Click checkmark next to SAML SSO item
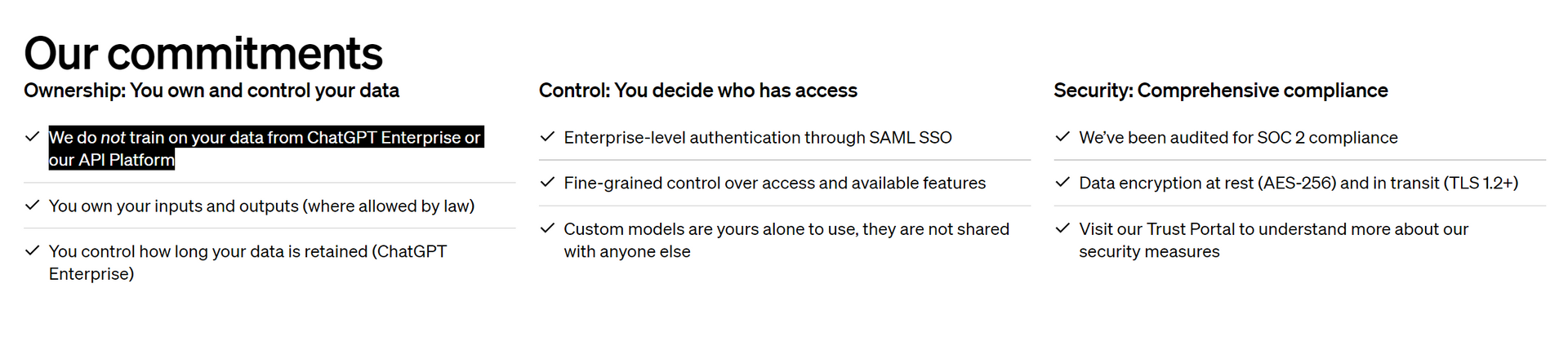The height and width of the screenshot is (350, 1568). point(547,136)
